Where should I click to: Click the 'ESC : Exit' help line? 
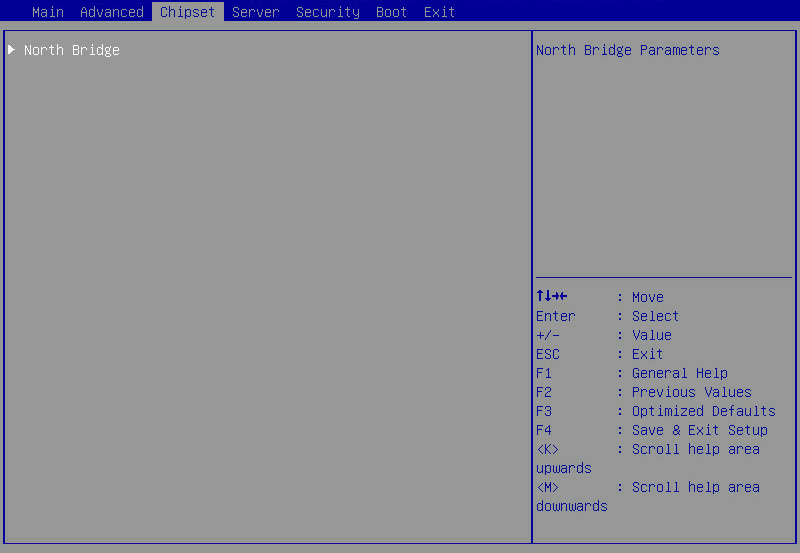click(x=599, y=354)
